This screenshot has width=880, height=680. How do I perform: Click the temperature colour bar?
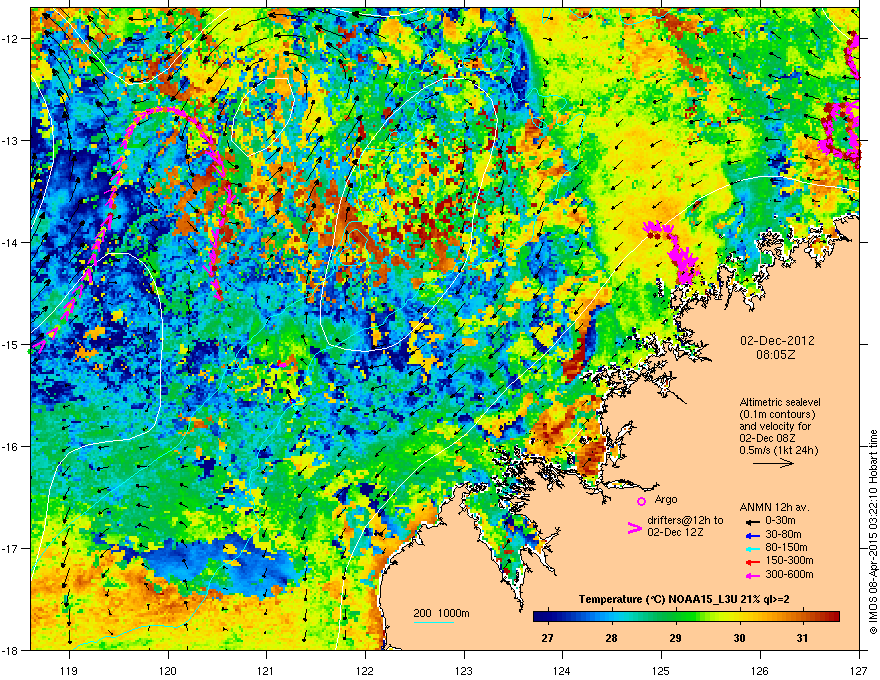click(x=686, y=617)
